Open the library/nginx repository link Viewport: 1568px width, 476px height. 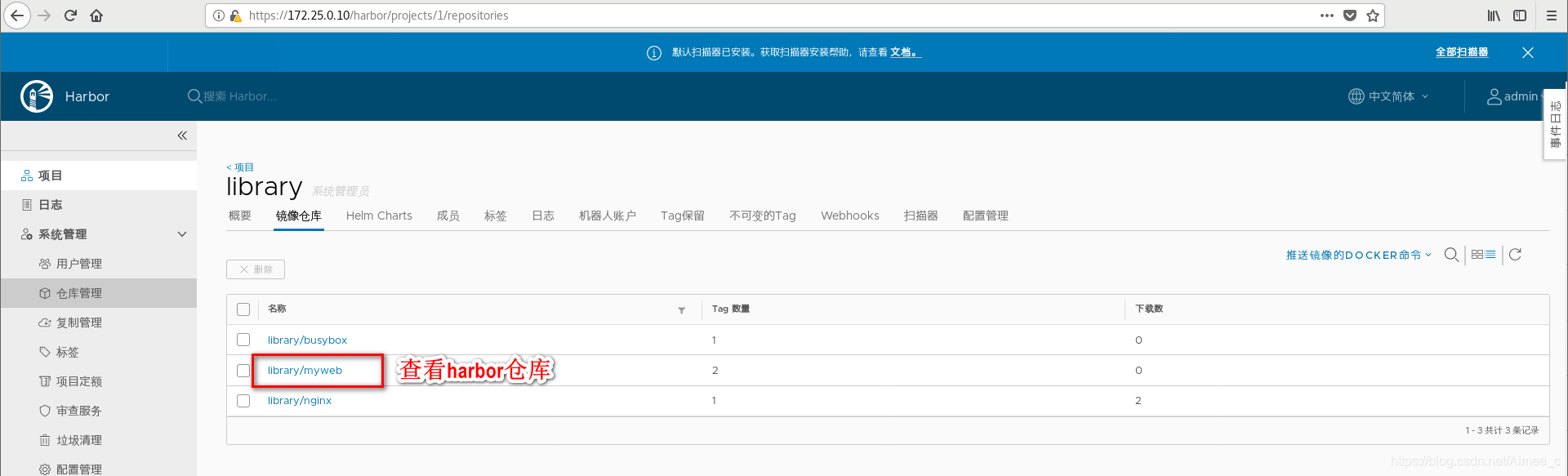pyautogui.click(x=300, y=401)
